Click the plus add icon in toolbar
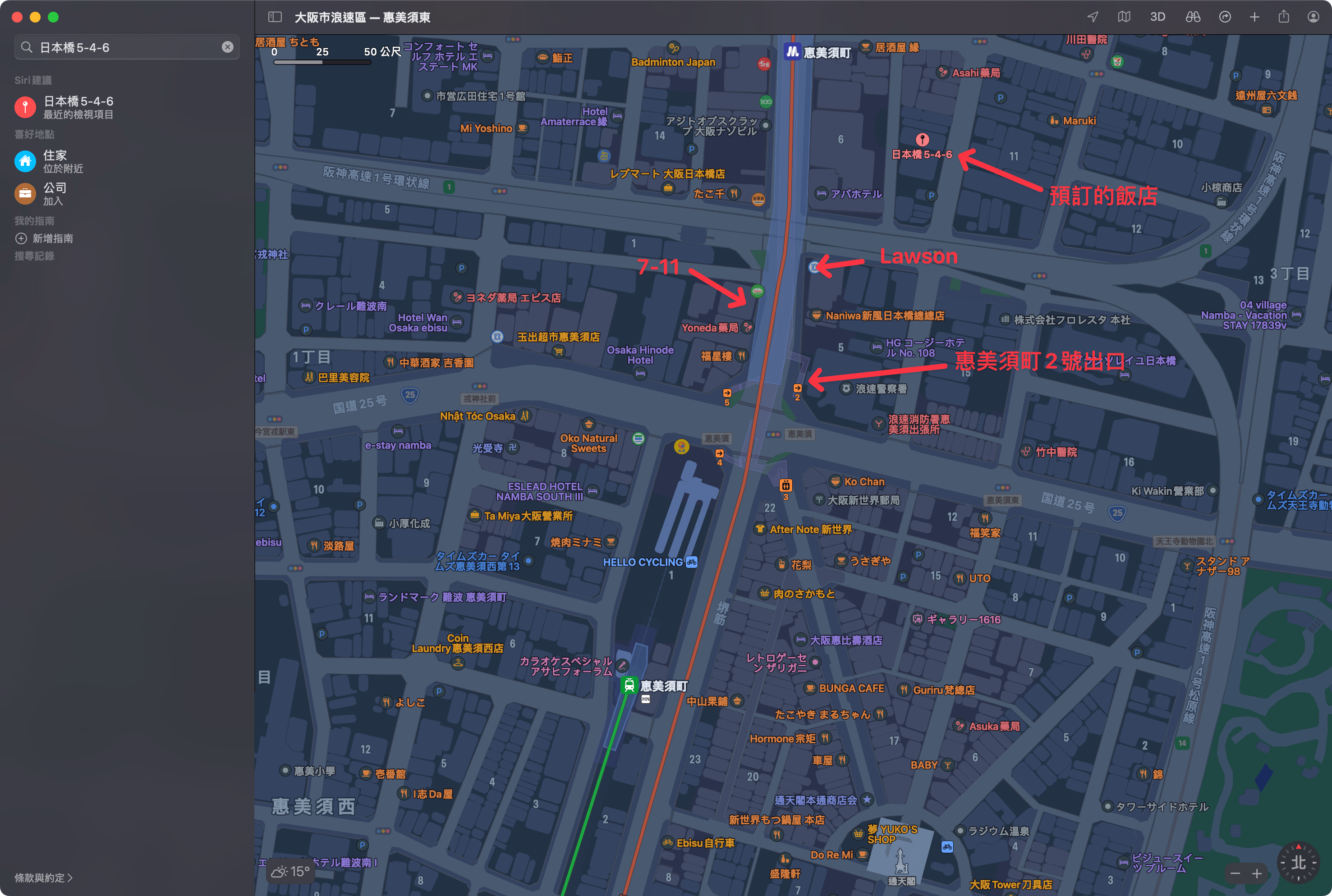The image size is (1332, 896). [1254, 17]
